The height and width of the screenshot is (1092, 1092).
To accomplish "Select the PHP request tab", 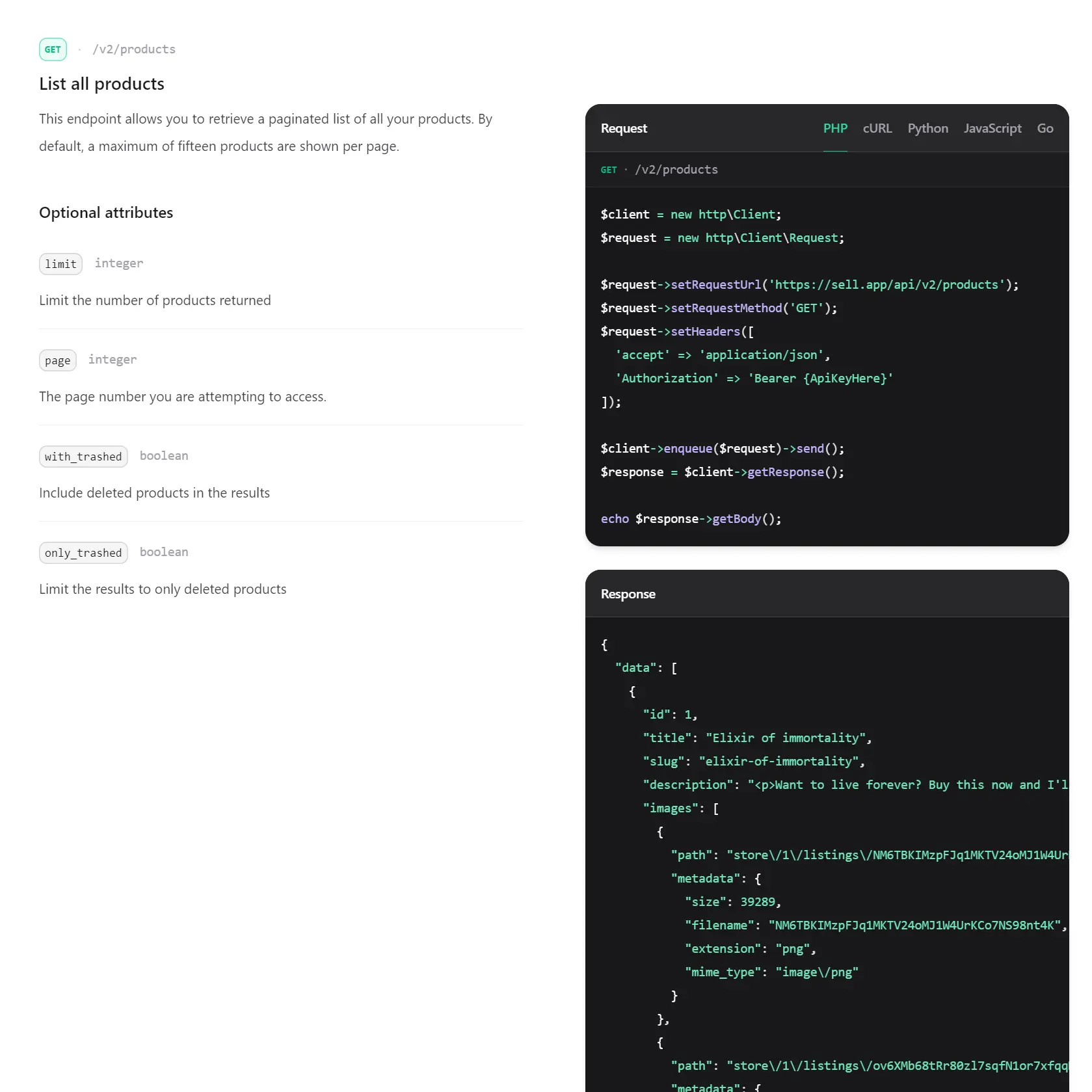I will pyautogui.click(x=835, y=128).
